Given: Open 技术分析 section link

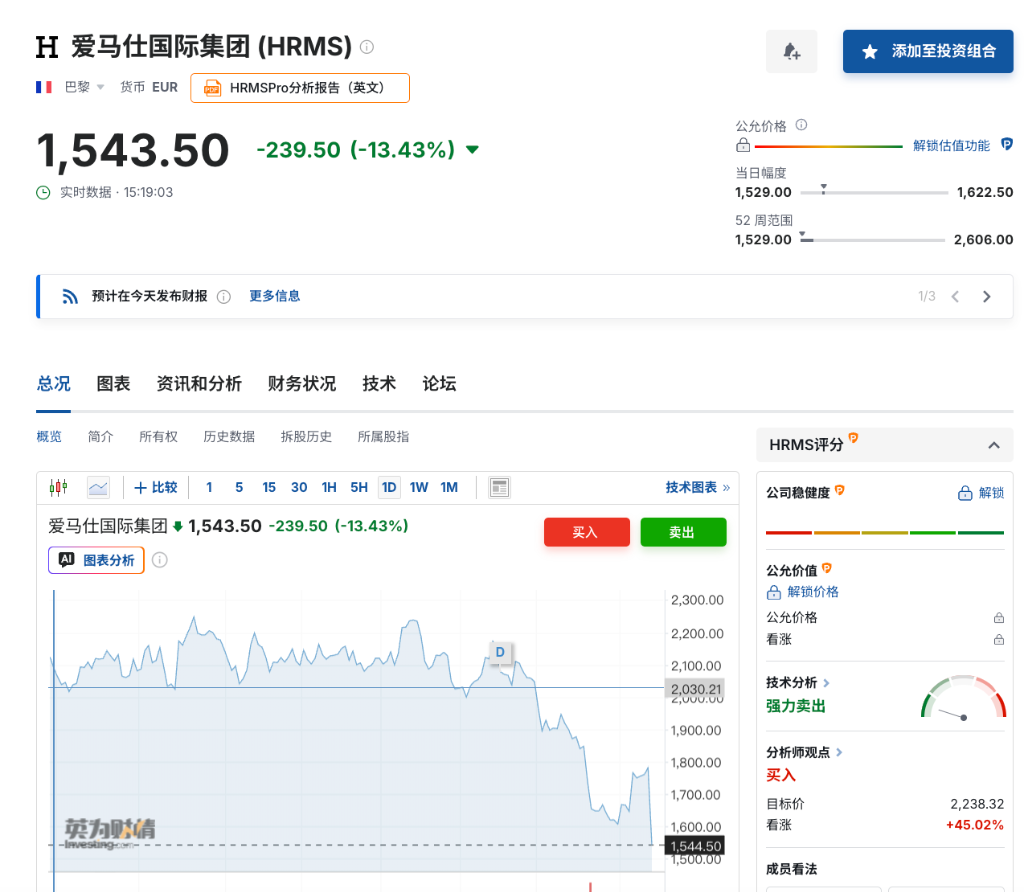Looking at the screenshot, I should [797, 683].
